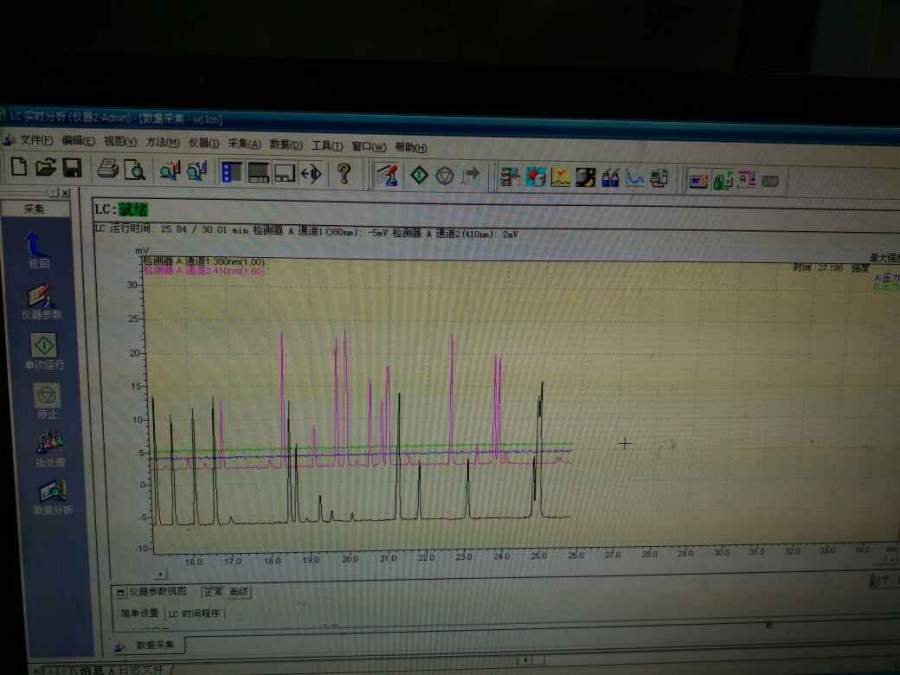Screen dimensions: 900x675
Task: Click the black and white square toolbar icon
Action: coord(585,178)
